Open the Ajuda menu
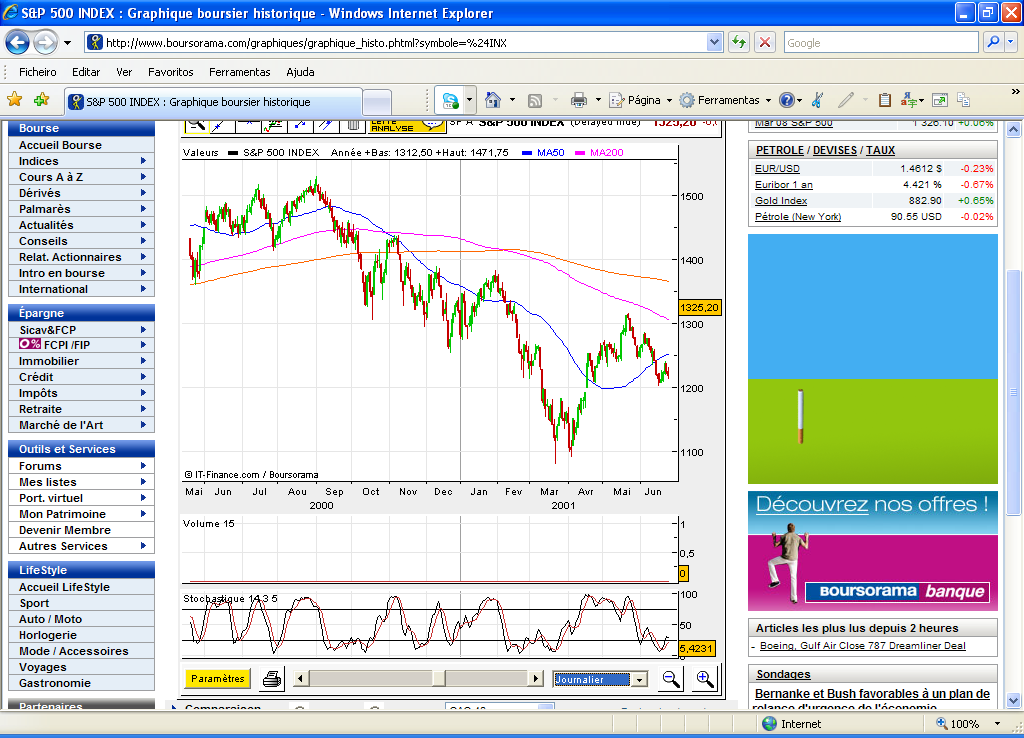Viewport: 1024px width, 738px height. 300,72
